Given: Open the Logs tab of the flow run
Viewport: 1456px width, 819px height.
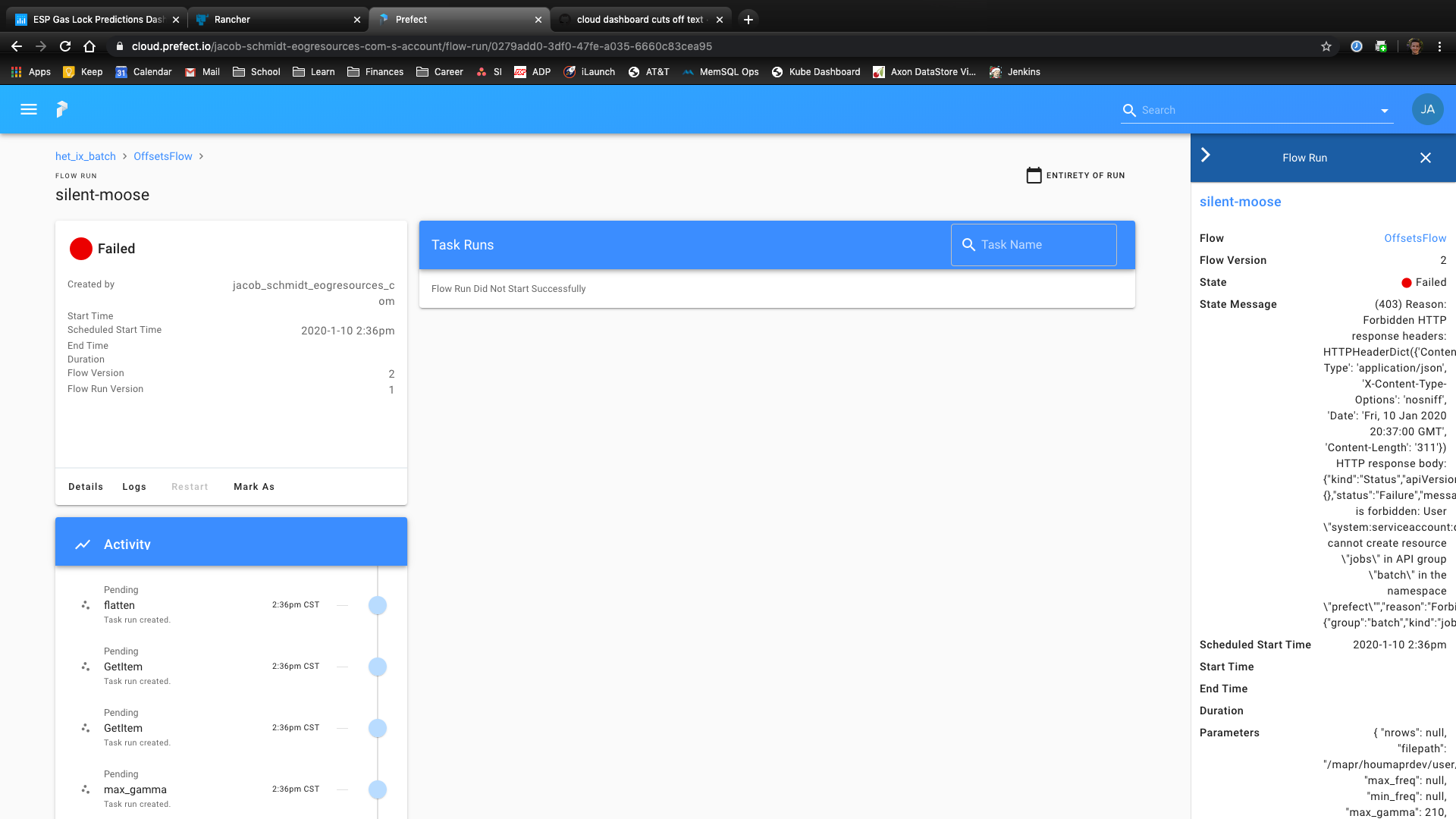Looking at the screenshot, I should pyautogui.click(x=134, y=487).
